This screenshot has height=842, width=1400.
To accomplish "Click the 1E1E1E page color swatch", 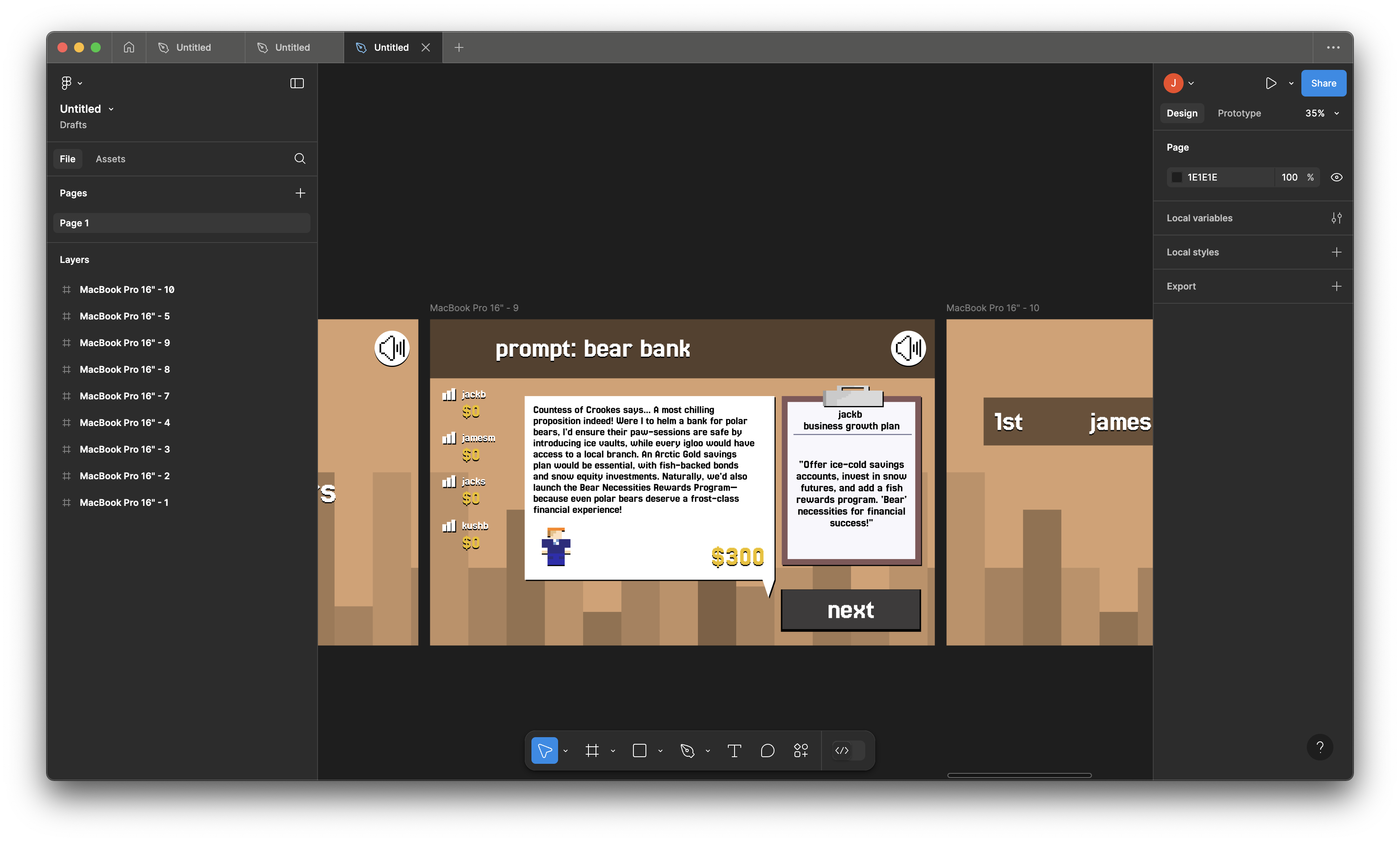I will pos(1177,177).
